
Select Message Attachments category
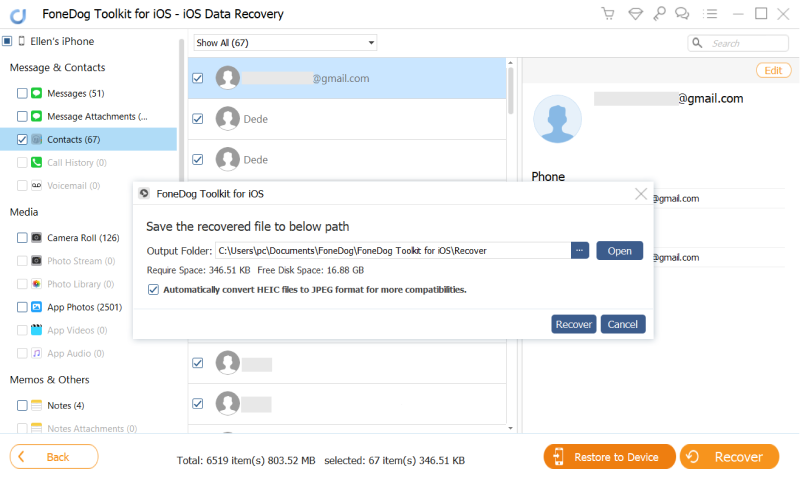(97, 116)
